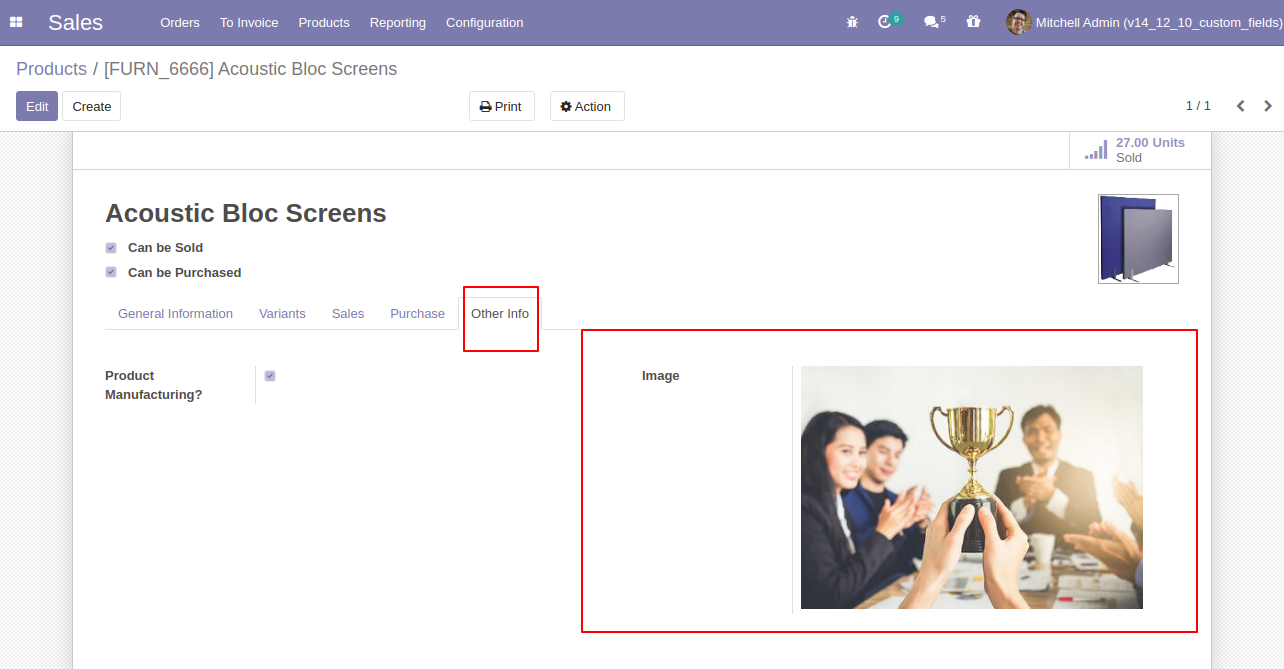Click the Edit button

37,106
